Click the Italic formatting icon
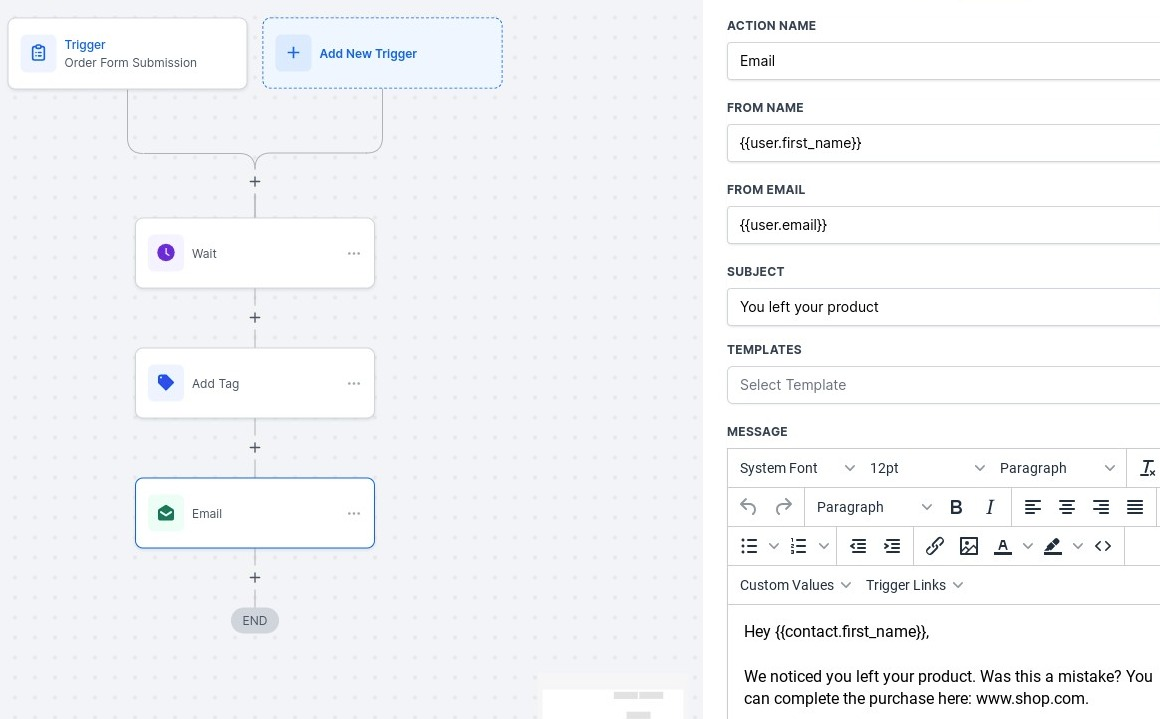 click(990, 507)
